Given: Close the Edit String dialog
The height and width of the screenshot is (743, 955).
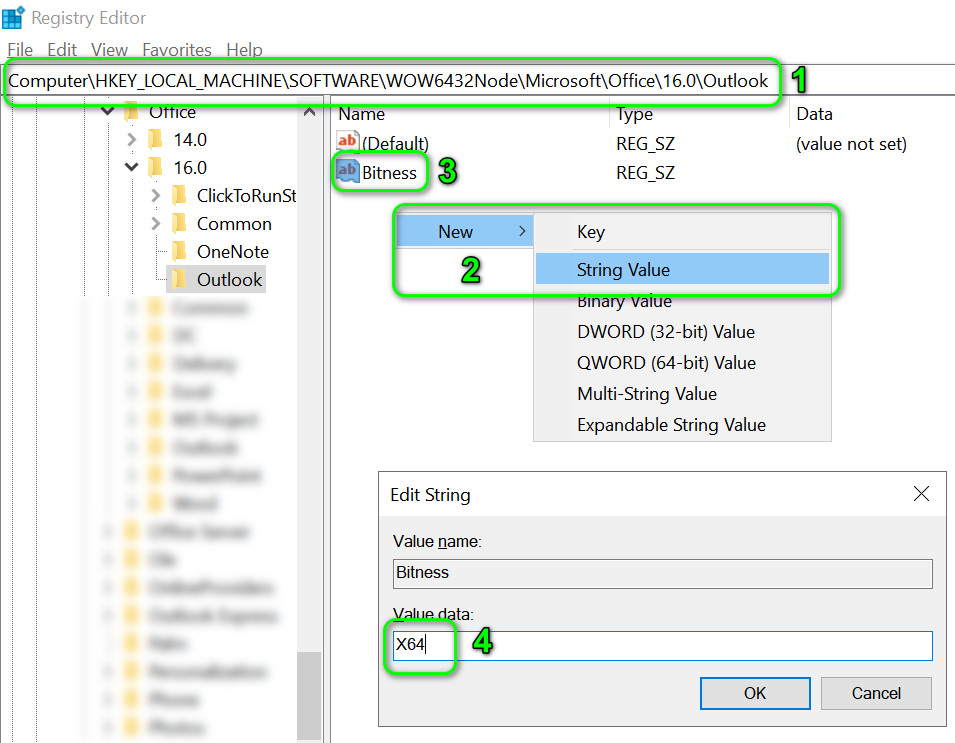Looking at the screenshot, I should coord(922,494).
